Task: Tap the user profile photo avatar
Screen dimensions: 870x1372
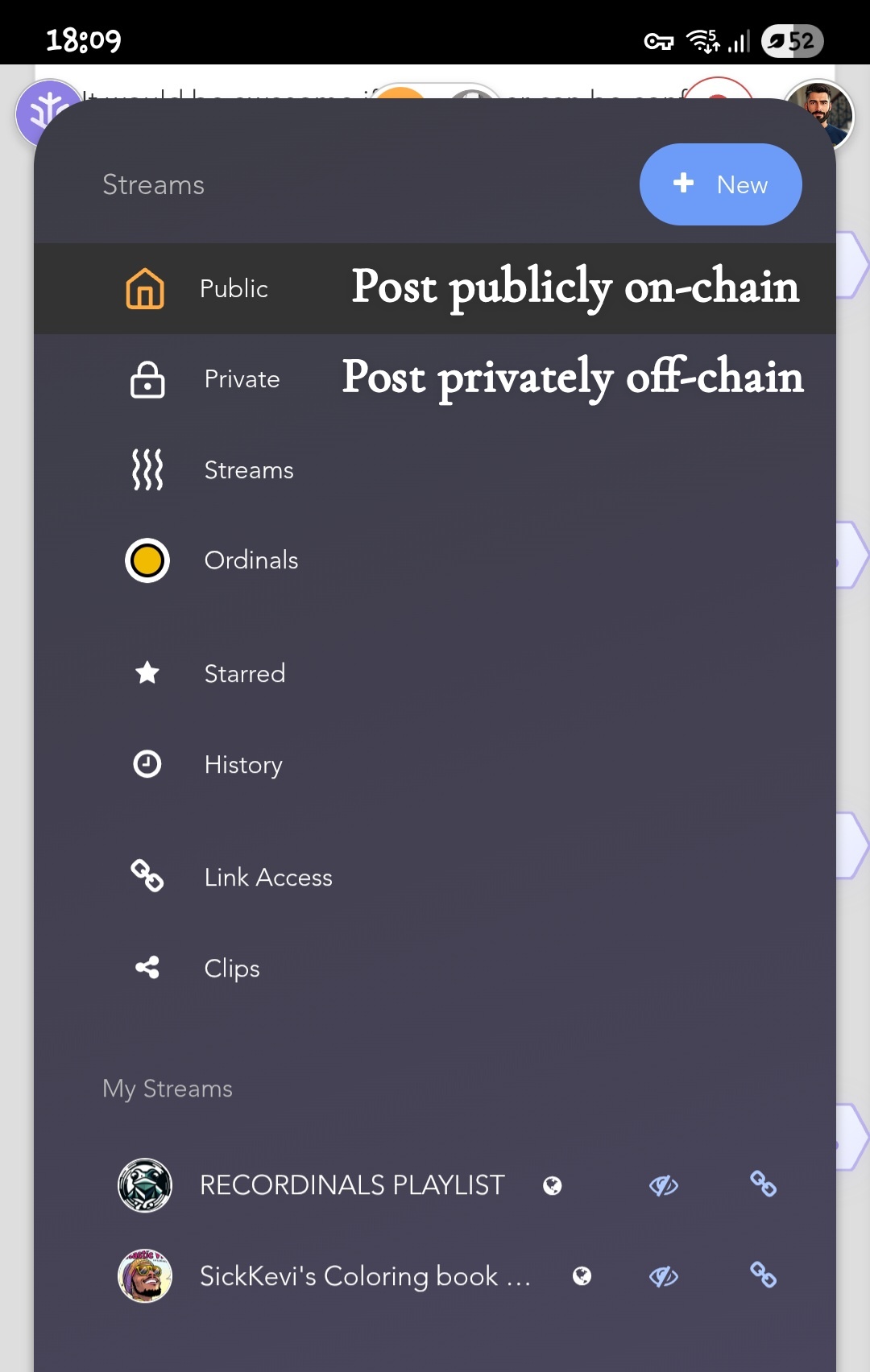Action: [819, 115]
